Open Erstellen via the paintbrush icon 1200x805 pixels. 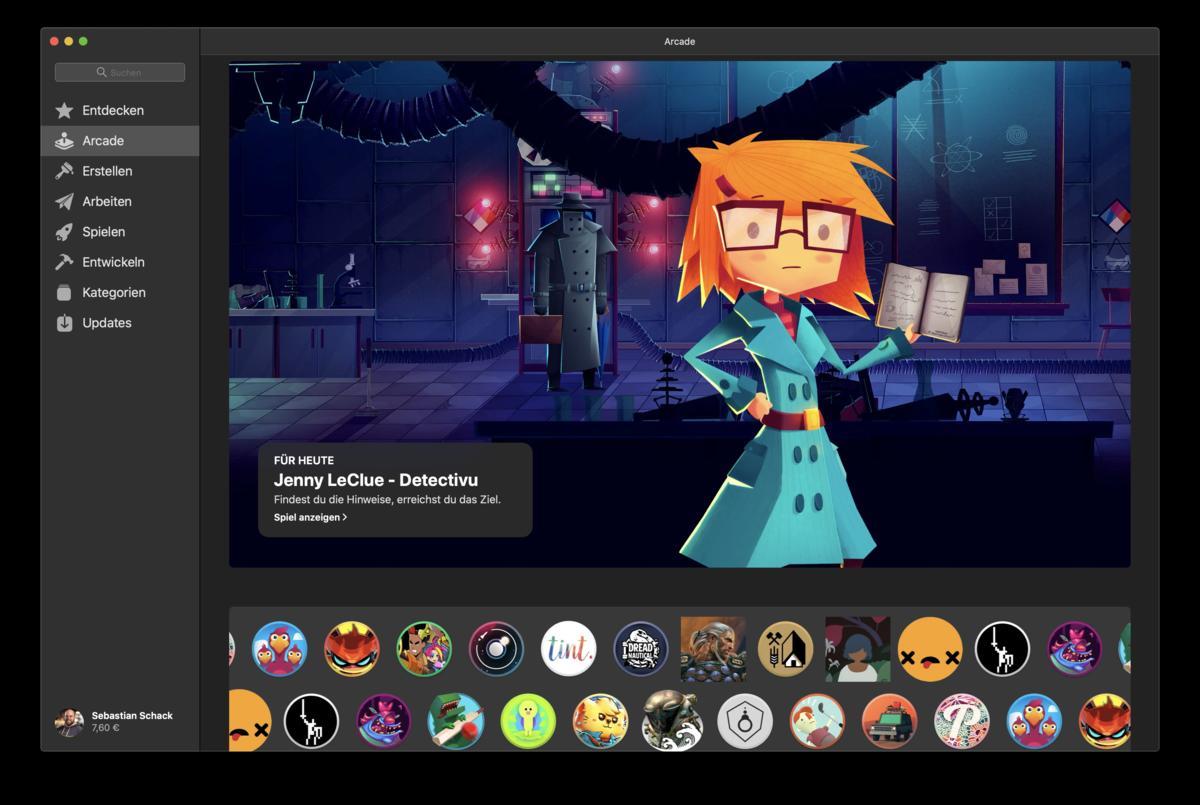point(64,171)
